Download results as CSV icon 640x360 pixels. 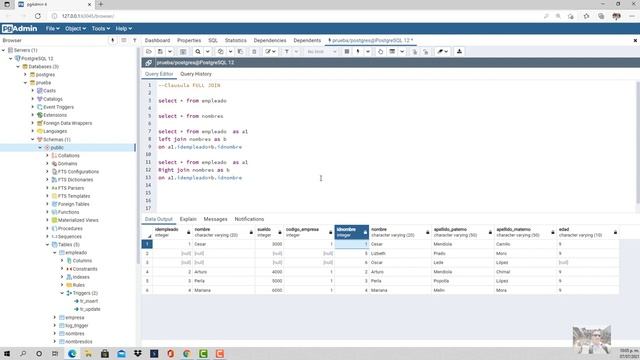pyautogui.click(x=459, y=51)
